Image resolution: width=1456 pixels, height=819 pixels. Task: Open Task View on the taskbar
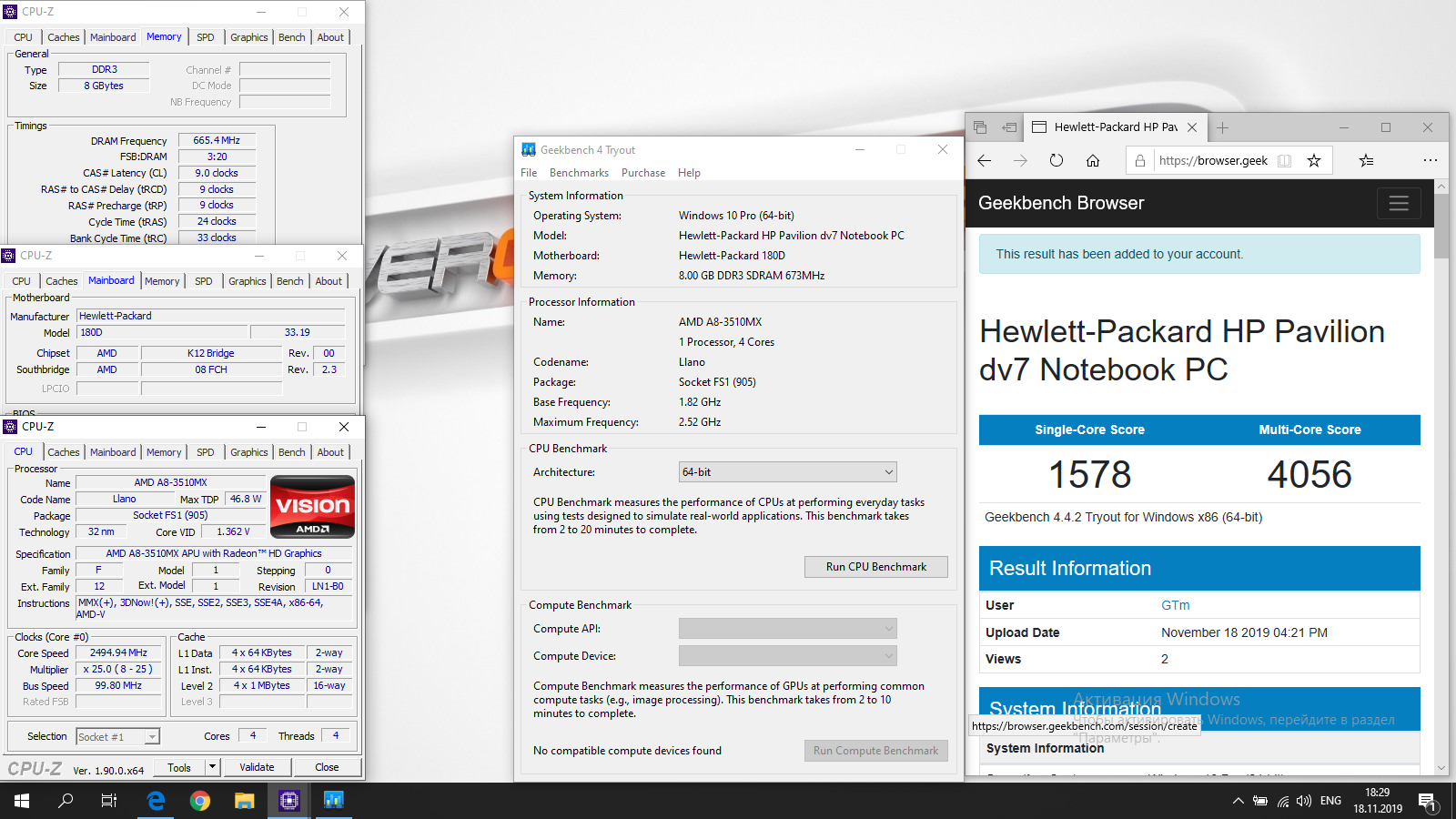click(109, 801)
